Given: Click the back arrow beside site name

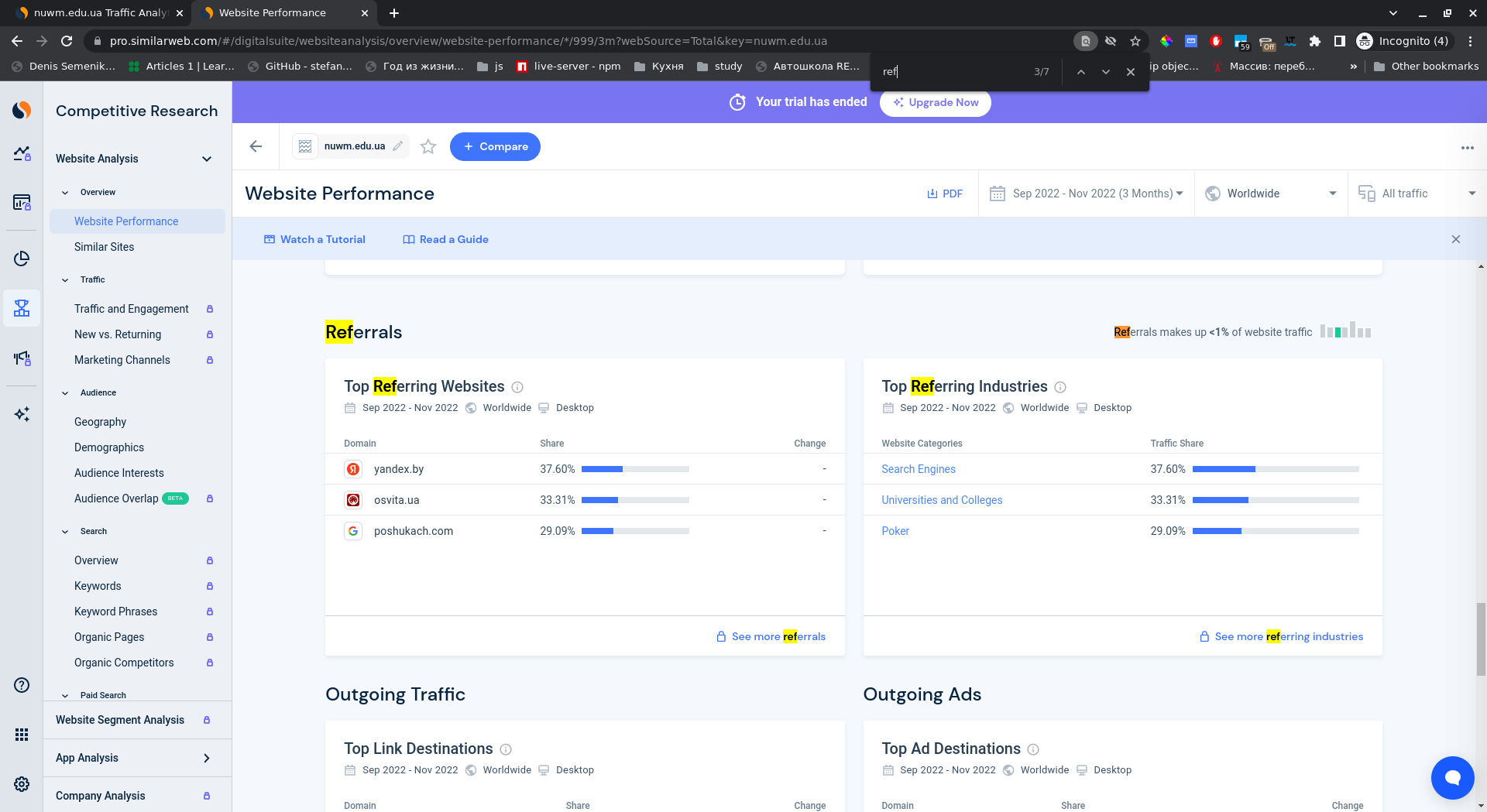Looking at the screenshot, I should (256, 146).
